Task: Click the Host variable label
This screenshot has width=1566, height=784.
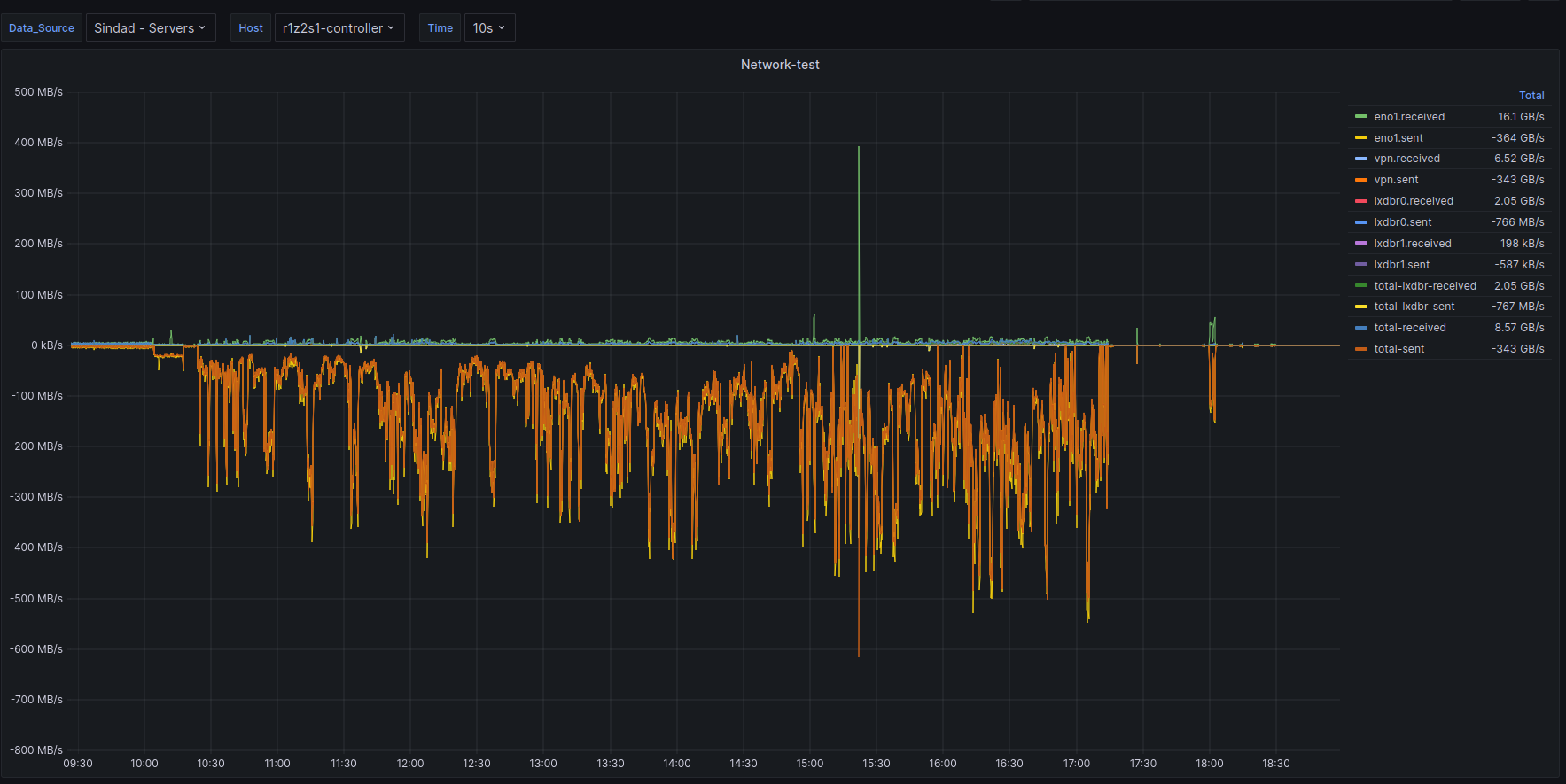Action: pos(251,28)
